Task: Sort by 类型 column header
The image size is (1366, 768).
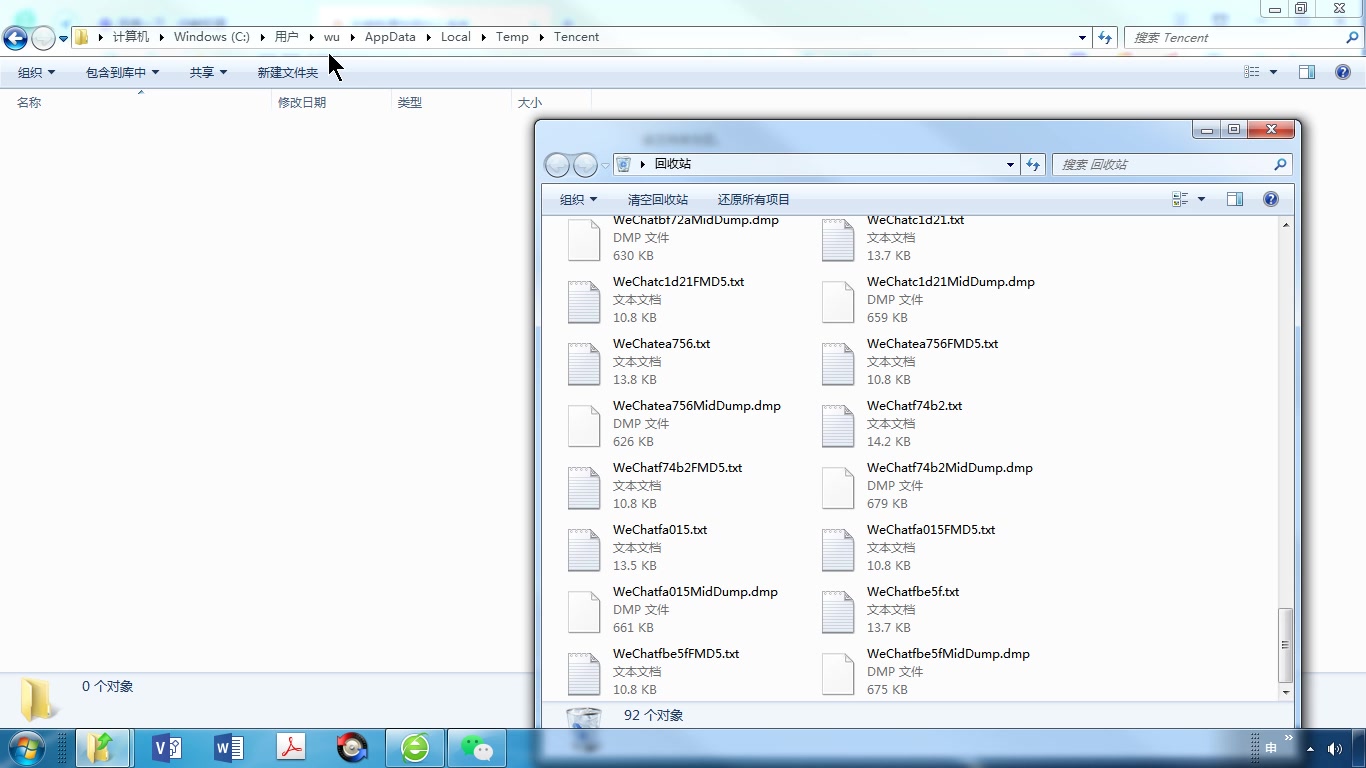Action: click(x=410, y=102)
